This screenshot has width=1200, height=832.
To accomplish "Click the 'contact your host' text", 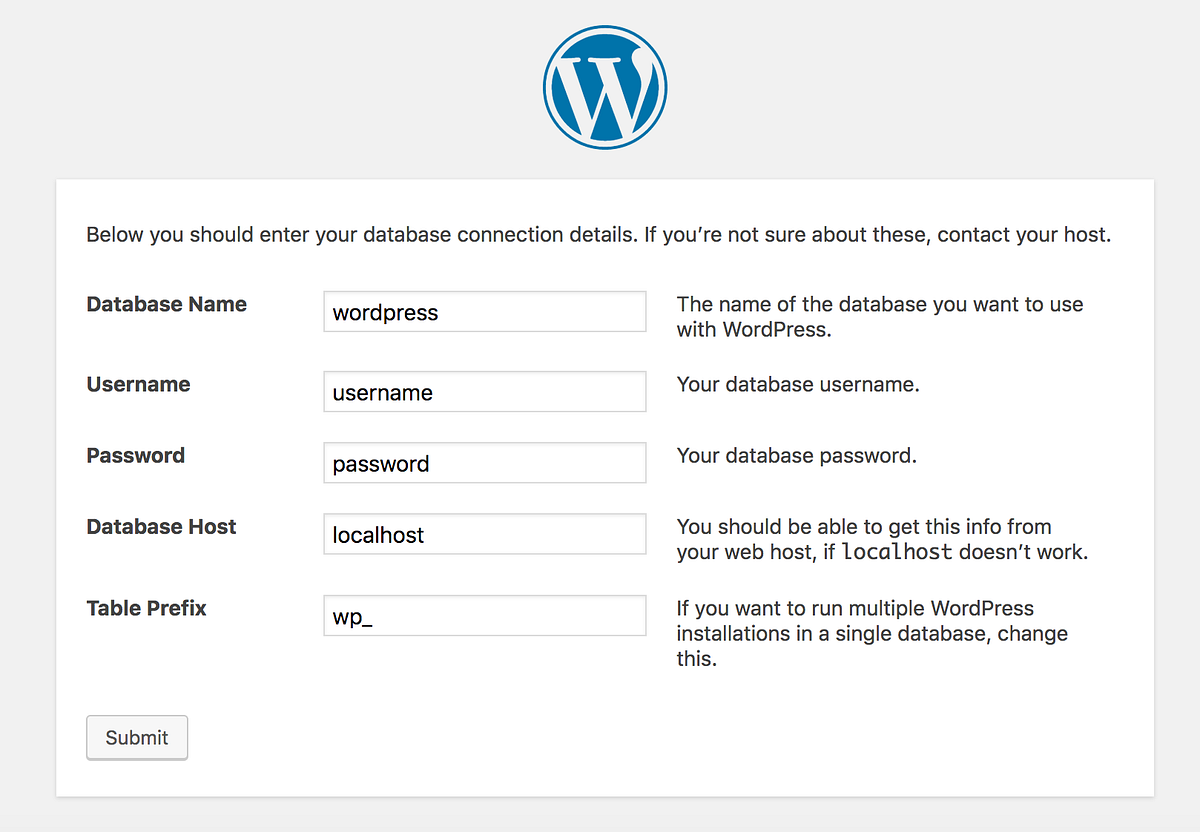I will 1024,235.
